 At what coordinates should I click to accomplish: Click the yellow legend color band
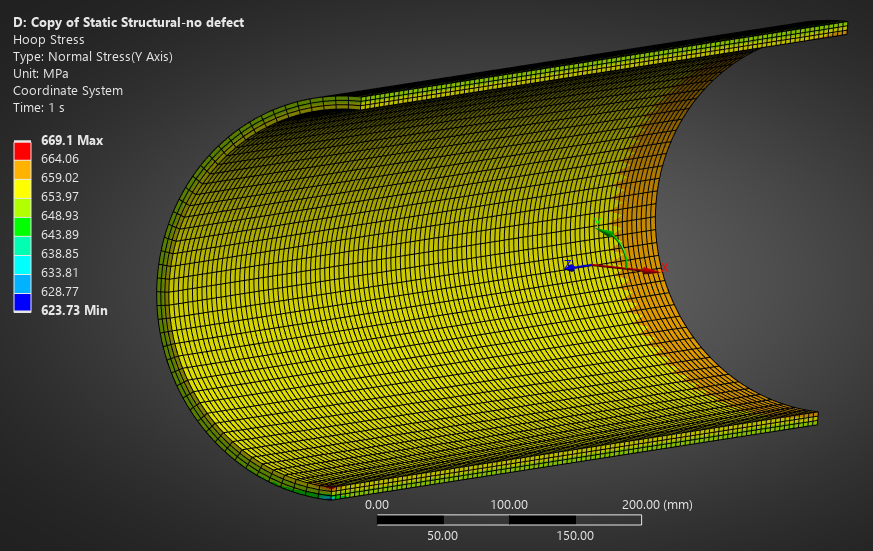[22, 189]
